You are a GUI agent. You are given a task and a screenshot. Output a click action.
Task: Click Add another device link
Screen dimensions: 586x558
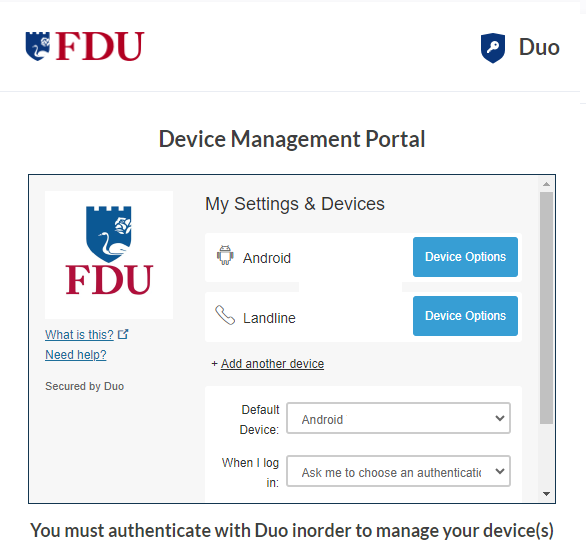(x=272, y=364)
